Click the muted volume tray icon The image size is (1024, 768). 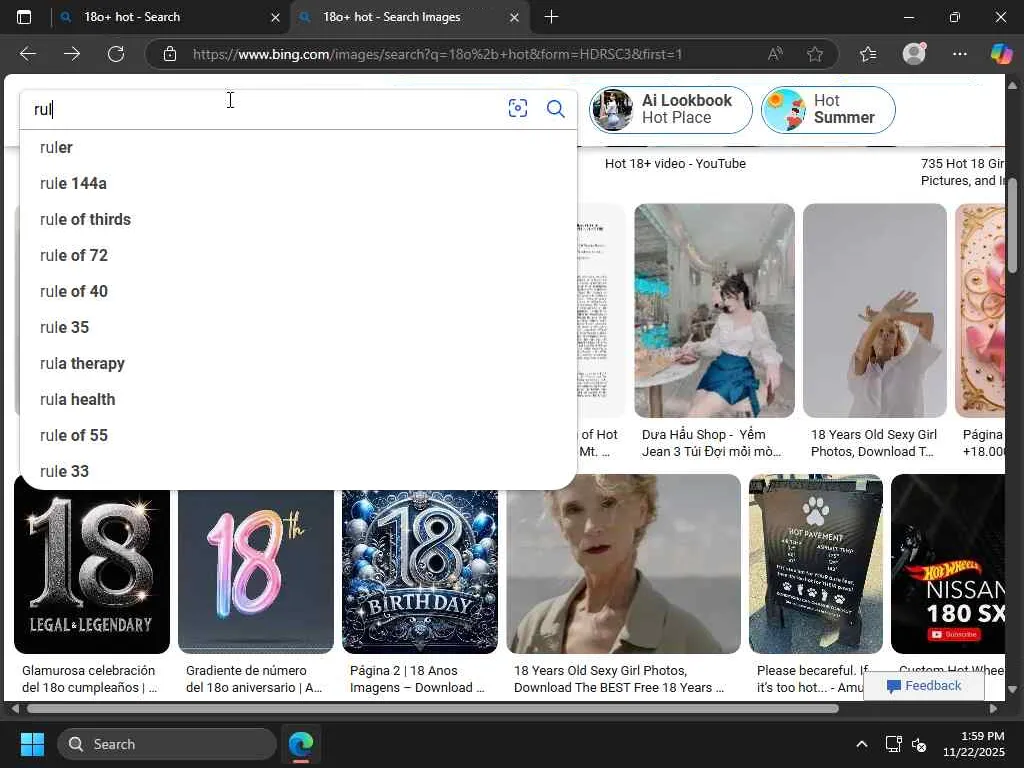coord(919,744)
